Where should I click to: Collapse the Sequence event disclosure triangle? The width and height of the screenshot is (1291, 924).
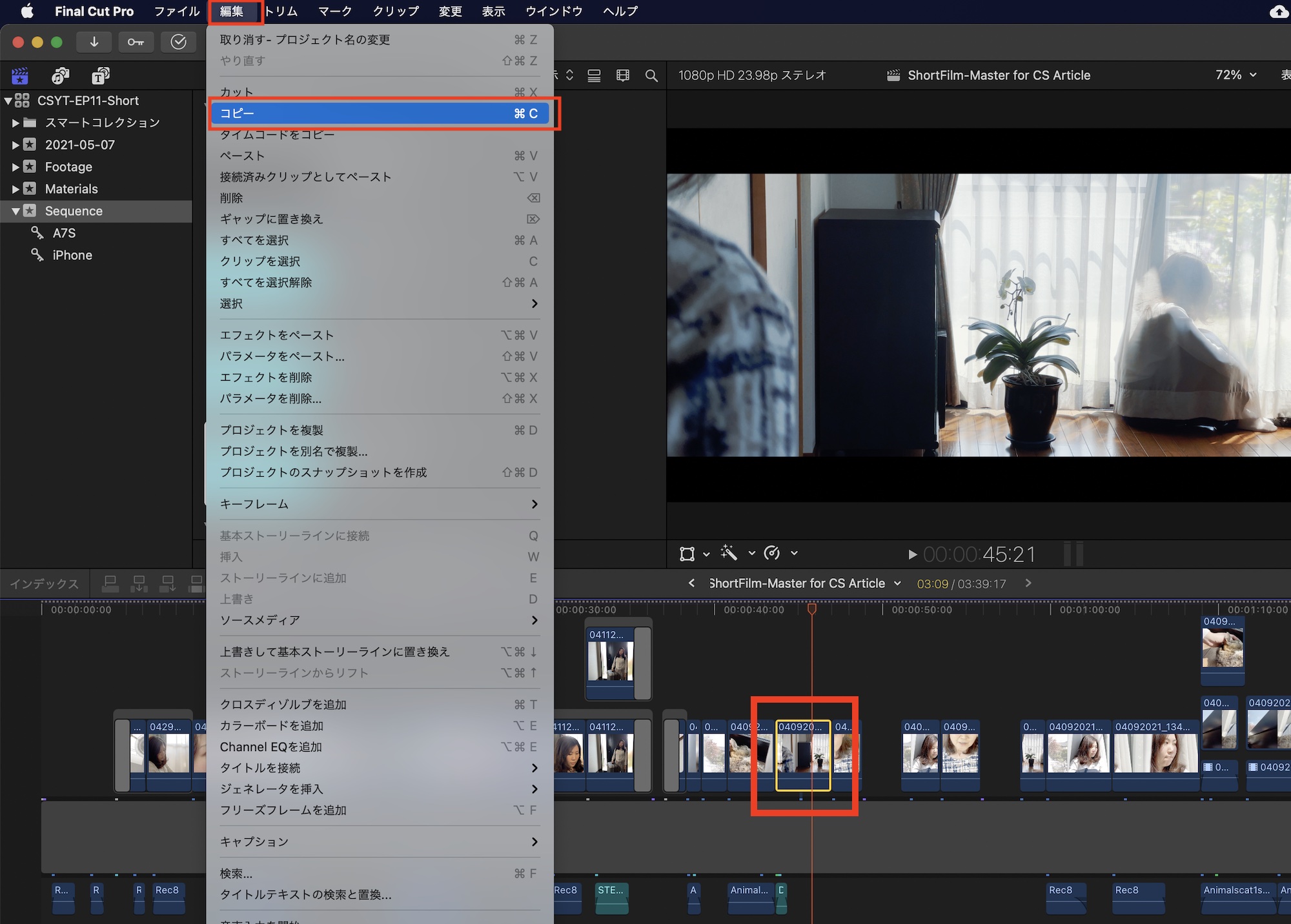click(15, 211)
